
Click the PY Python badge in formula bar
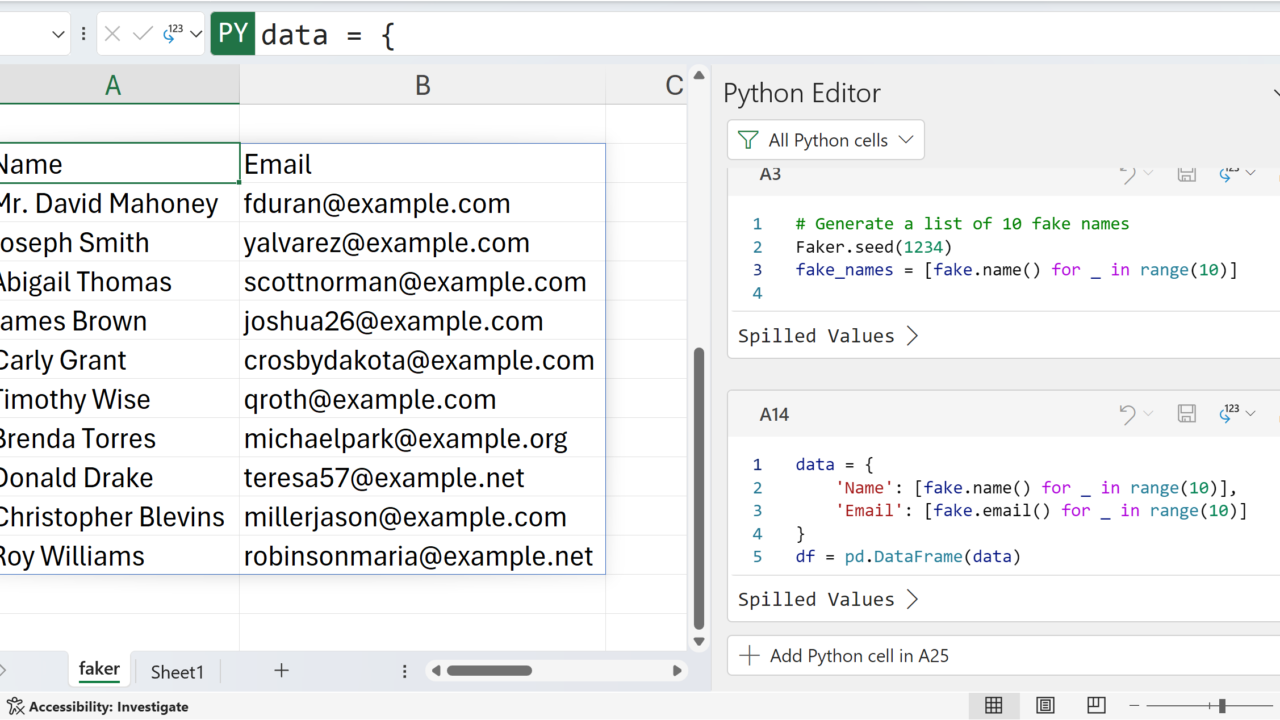coord(232,35)
